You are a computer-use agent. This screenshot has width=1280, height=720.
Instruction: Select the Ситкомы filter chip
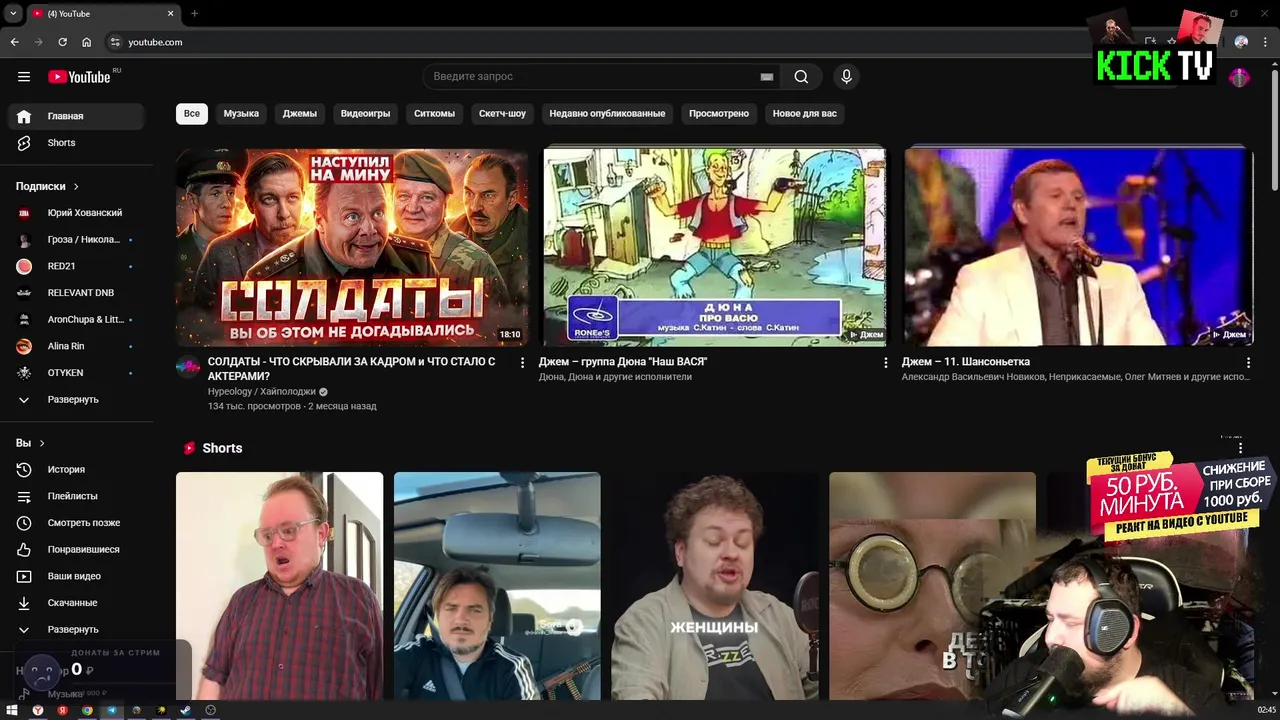(434, 113)
